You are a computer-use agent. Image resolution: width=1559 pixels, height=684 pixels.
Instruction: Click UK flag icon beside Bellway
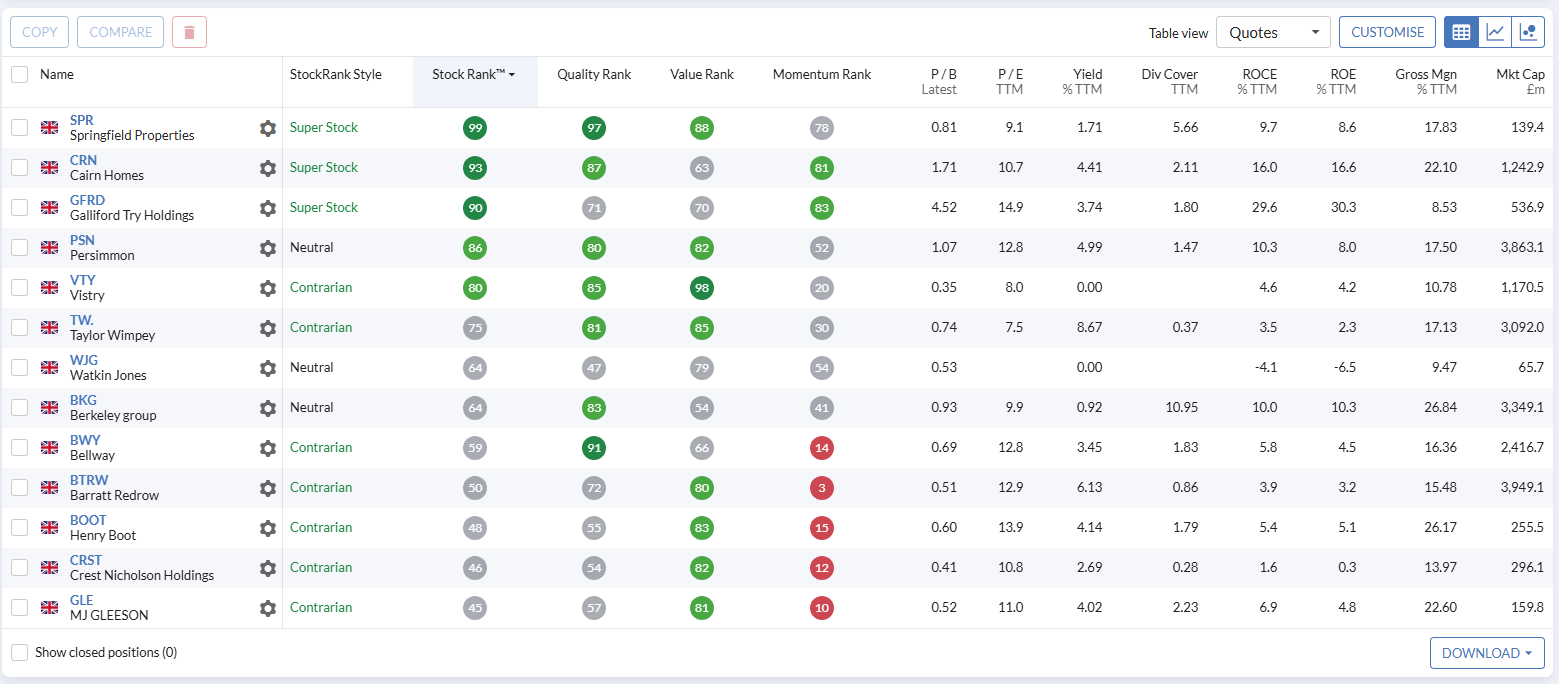point(49,448)
